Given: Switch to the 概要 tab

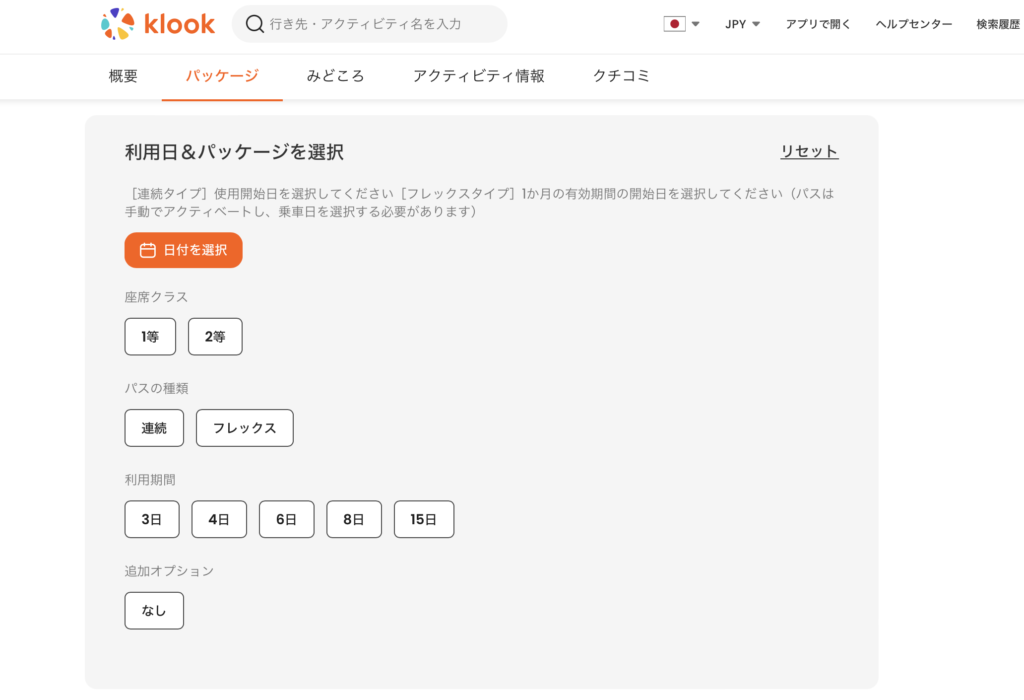Looking at the screenshot, I should tap(123, 76).
